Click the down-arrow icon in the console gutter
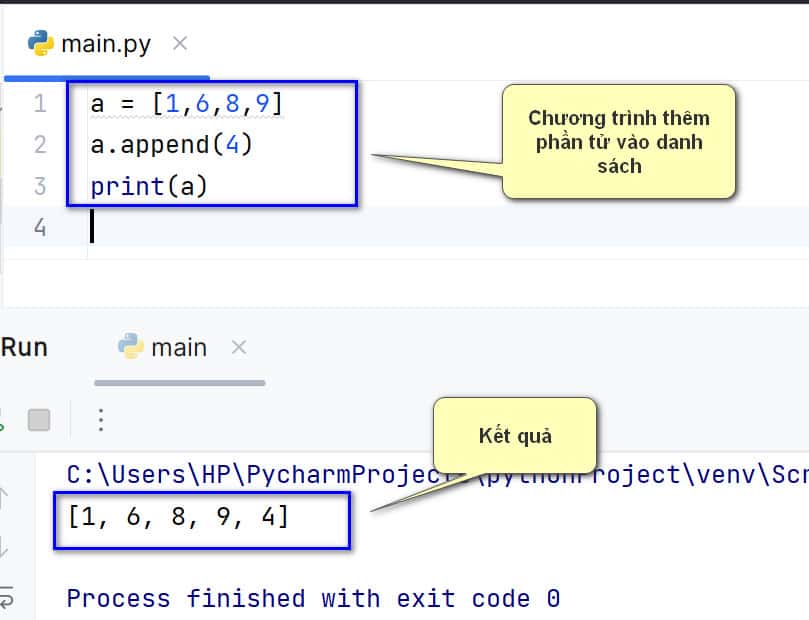 click(4, 548)
